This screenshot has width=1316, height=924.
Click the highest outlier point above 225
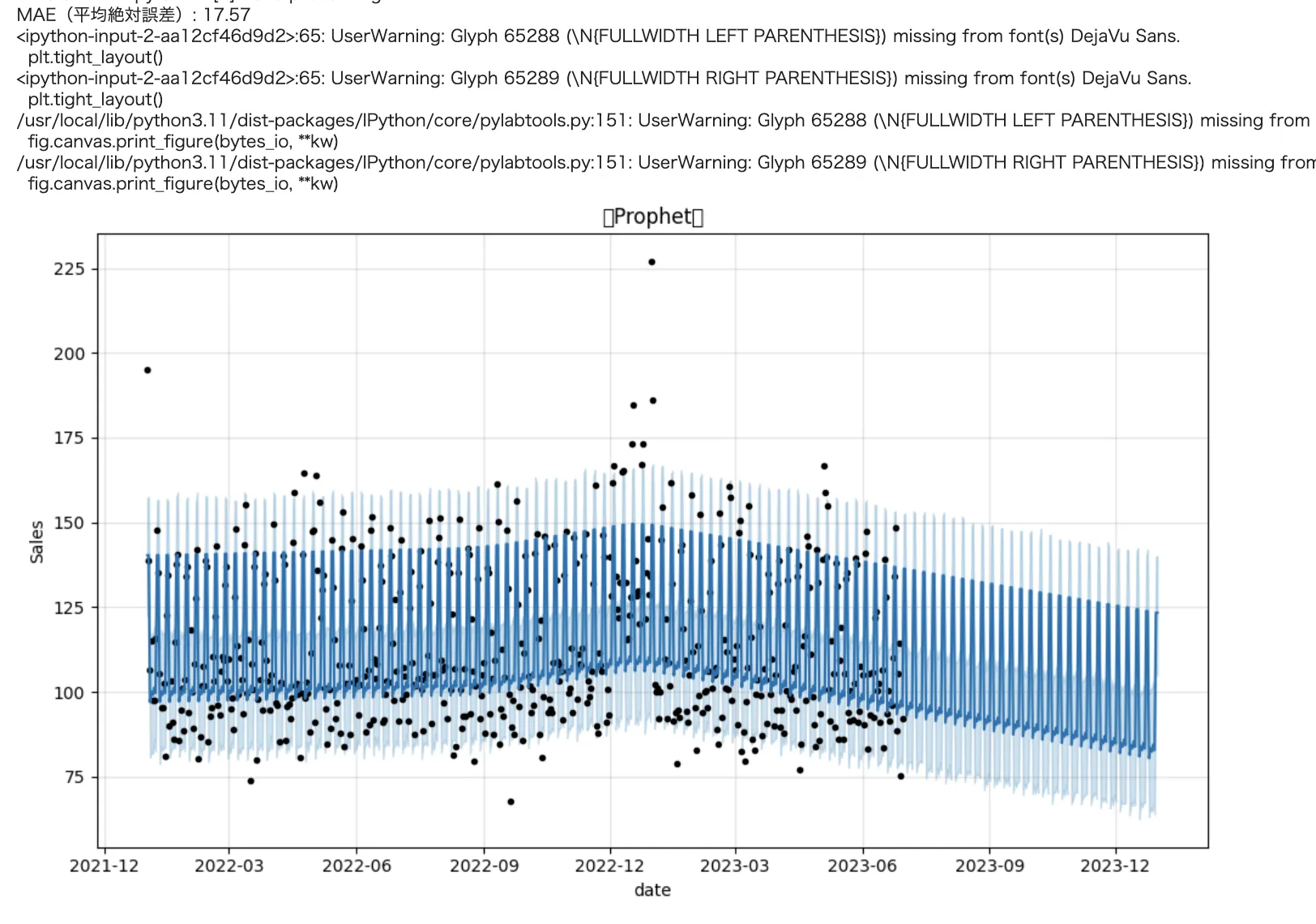point(652,262)
